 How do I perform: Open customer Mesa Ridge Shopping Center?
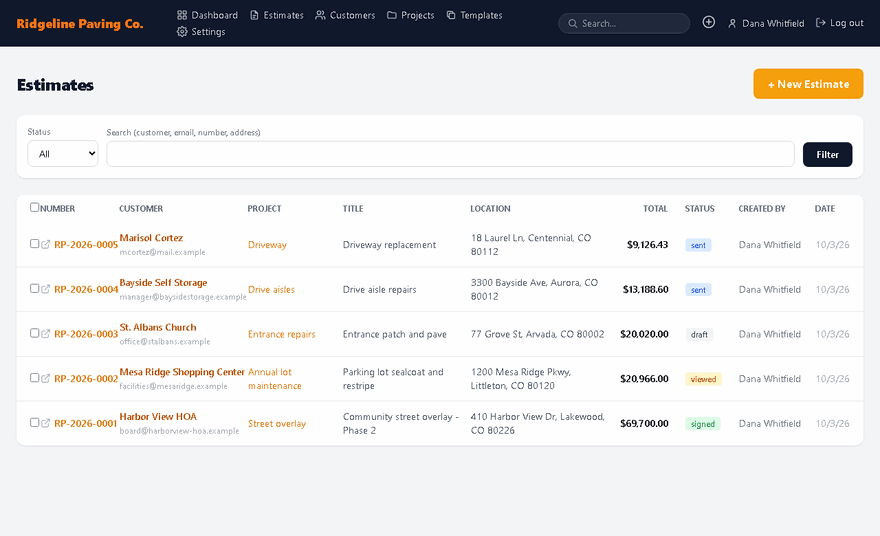point(182,372)
